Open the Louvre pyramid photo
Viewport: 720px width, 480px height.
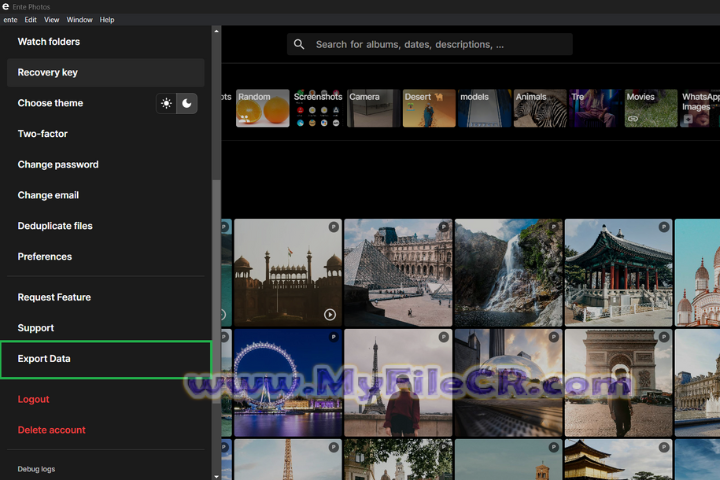pos(398,273)
